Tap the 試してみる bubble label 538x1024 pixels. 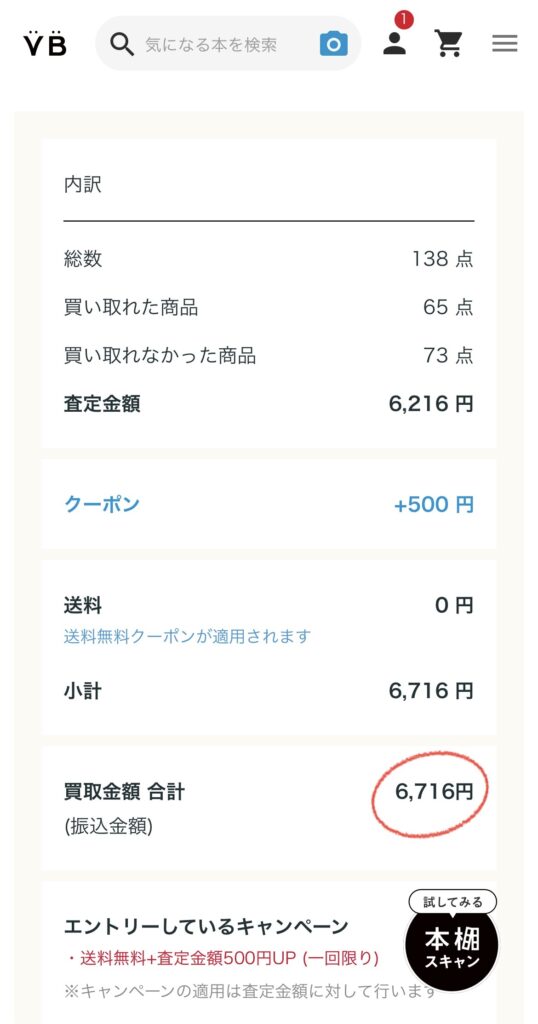pyautogui.click(x=452, y=902)
